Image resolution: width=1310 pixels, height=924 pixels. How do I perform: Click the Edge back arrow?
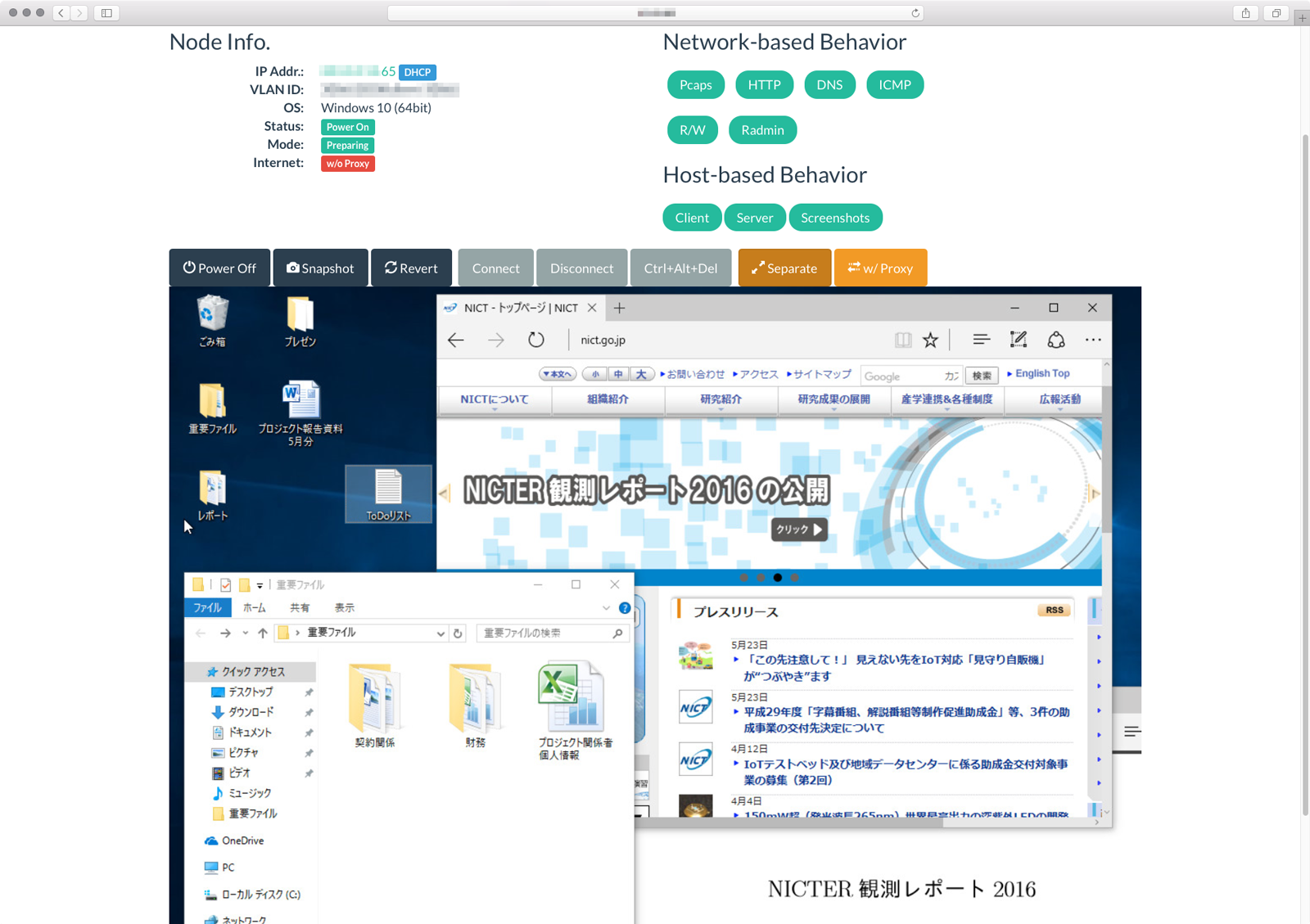coord(456,340)
